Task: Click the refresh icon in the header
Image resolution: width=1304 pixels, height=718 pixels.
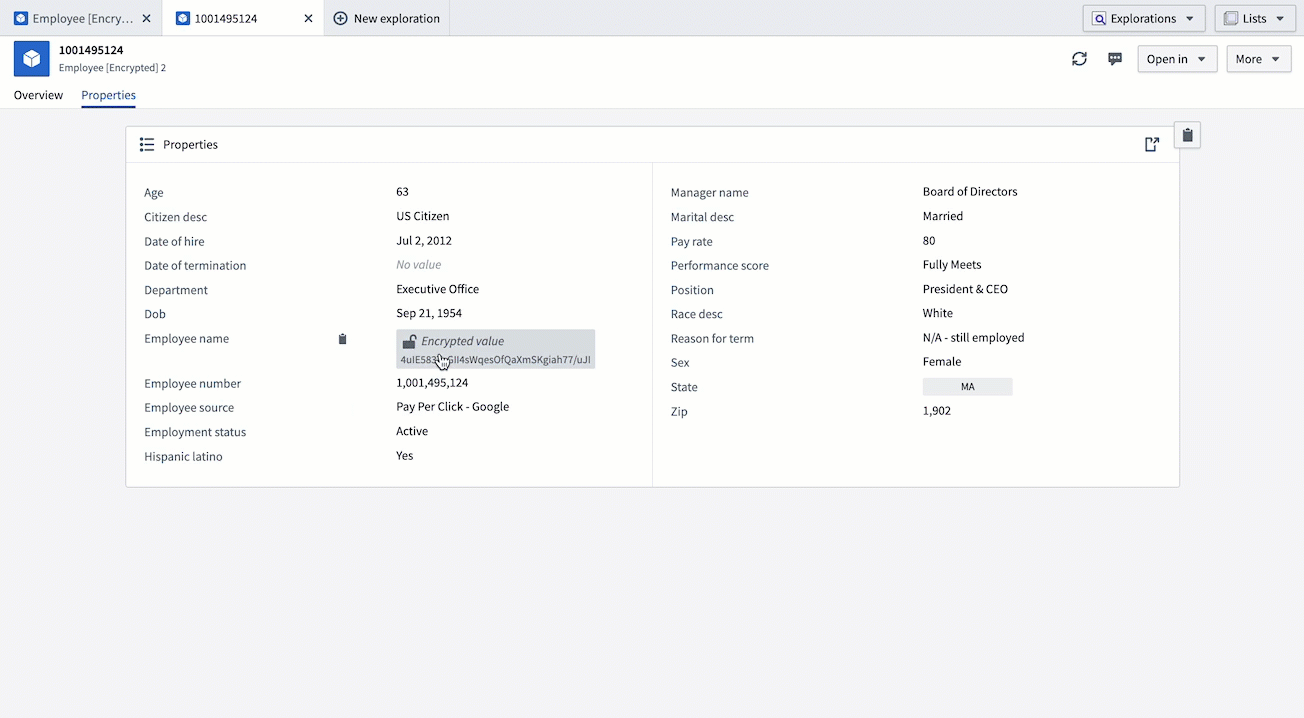Action: point(1079,59)
